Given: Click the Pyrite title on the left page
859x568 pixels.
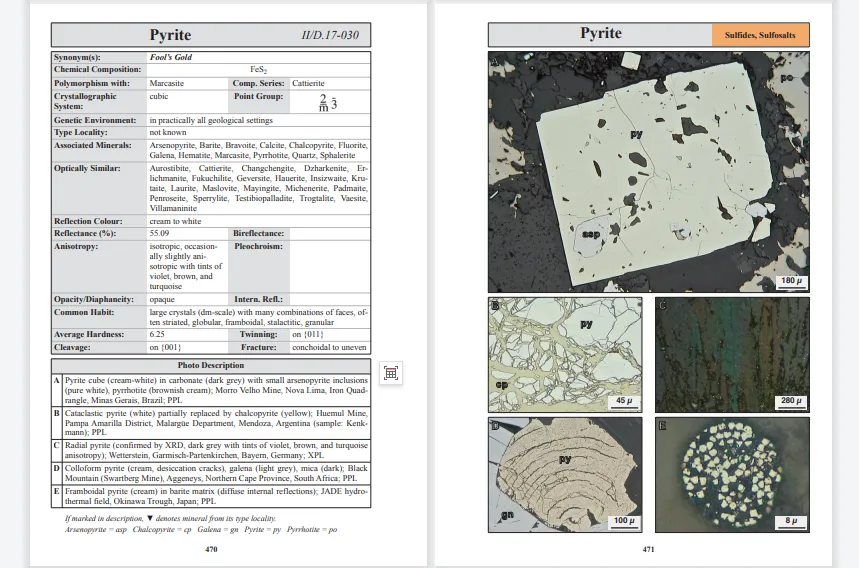Looking at the screenshot, I should (x=170, y=35).
